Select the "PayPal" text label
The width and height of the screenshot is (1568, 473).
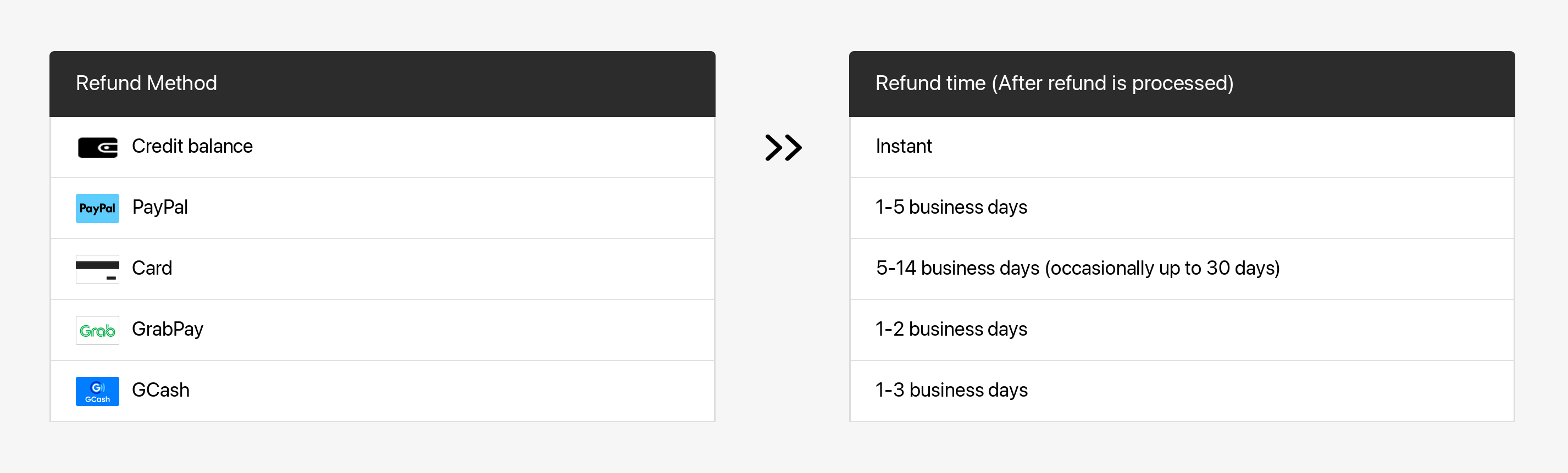click(x=160, y=208)
